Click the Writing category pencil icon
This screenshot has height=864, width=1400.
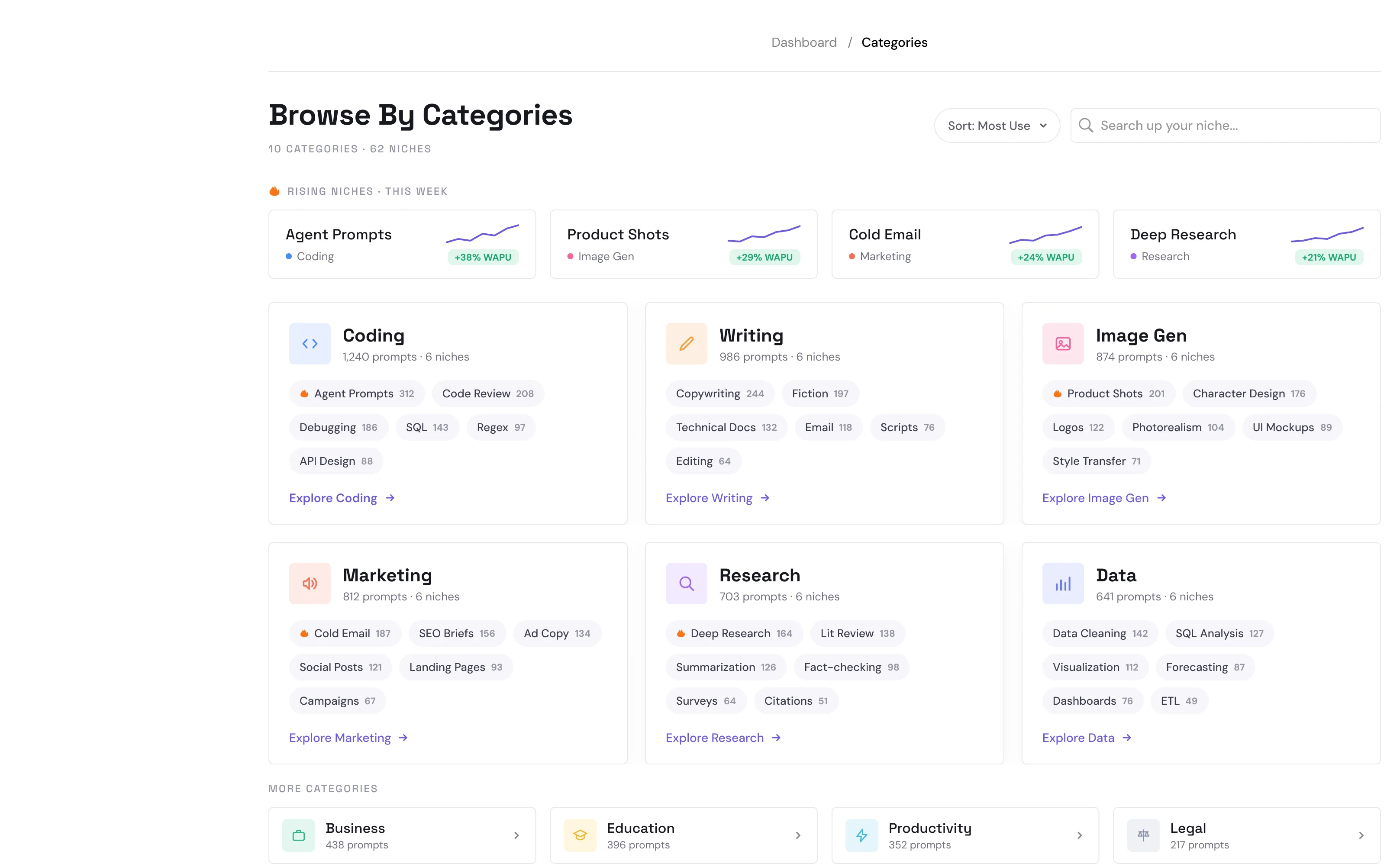point(686,343)
